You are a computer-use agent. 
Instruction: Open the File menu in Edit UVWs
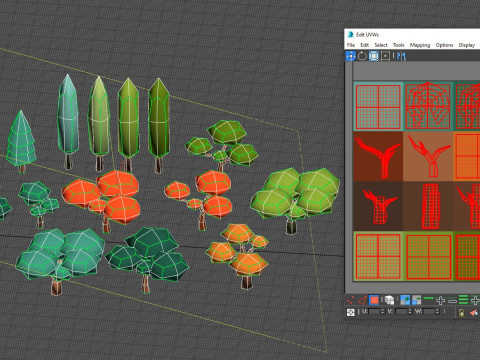pyautogui.click(x=351, y=45)
